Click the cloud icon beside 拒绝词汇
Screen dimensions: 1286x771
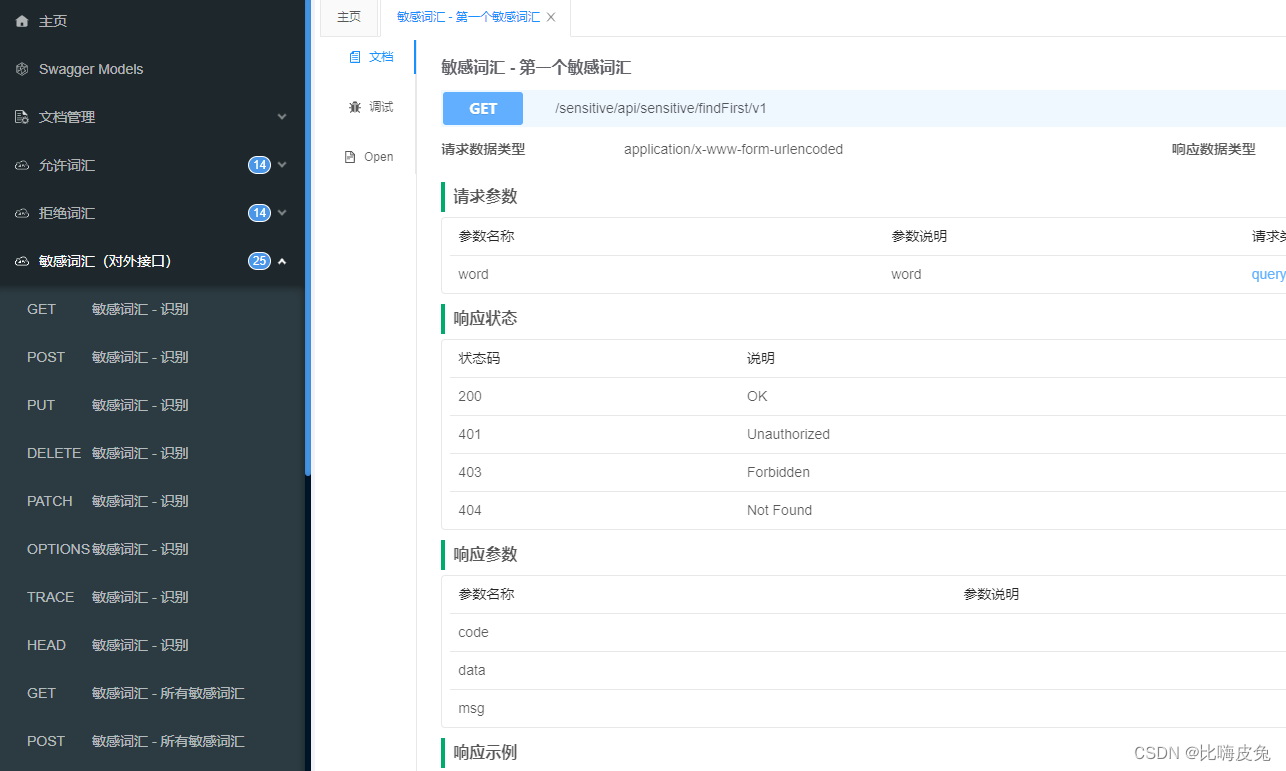click(22, 213)
